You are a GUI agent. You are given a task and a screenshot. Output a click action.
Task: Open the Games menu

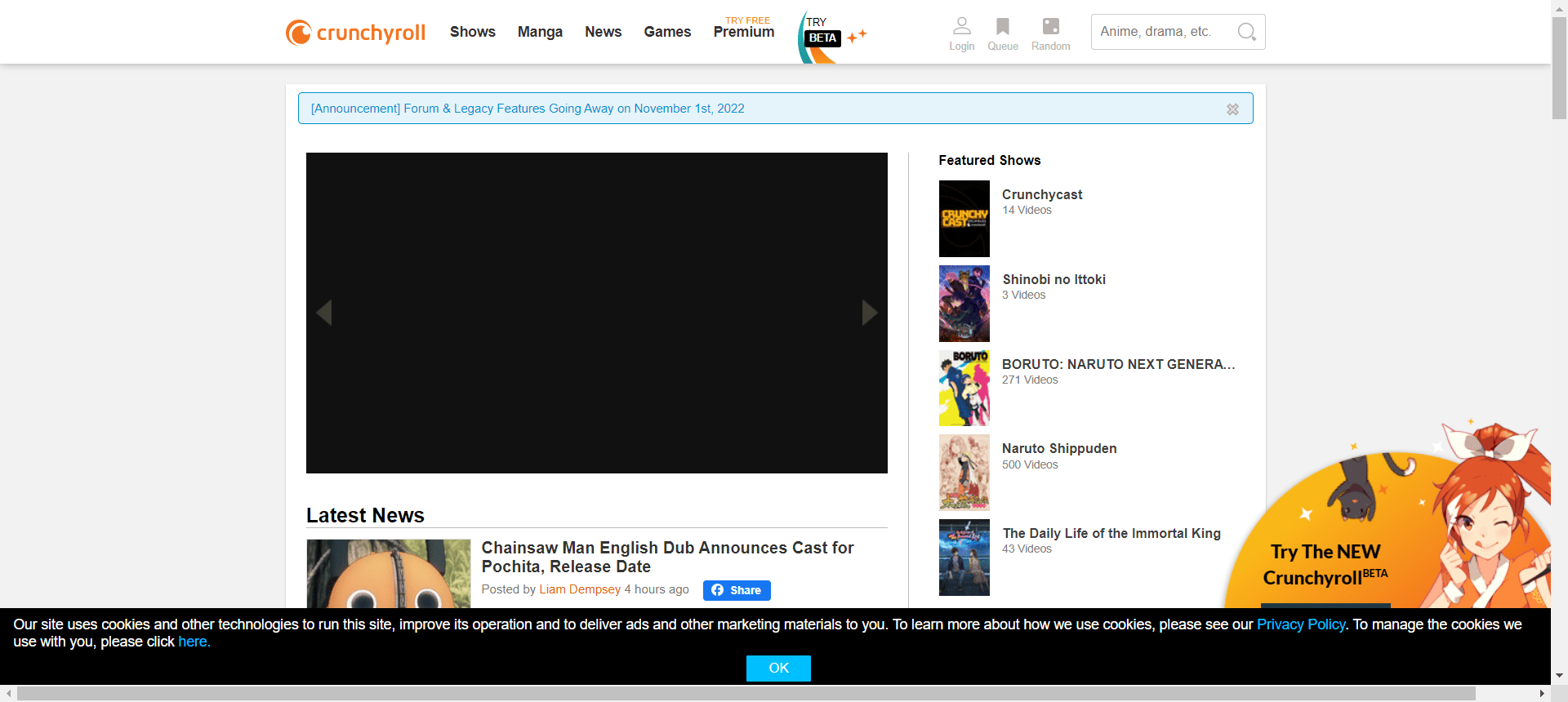click(x=667, y=32)
